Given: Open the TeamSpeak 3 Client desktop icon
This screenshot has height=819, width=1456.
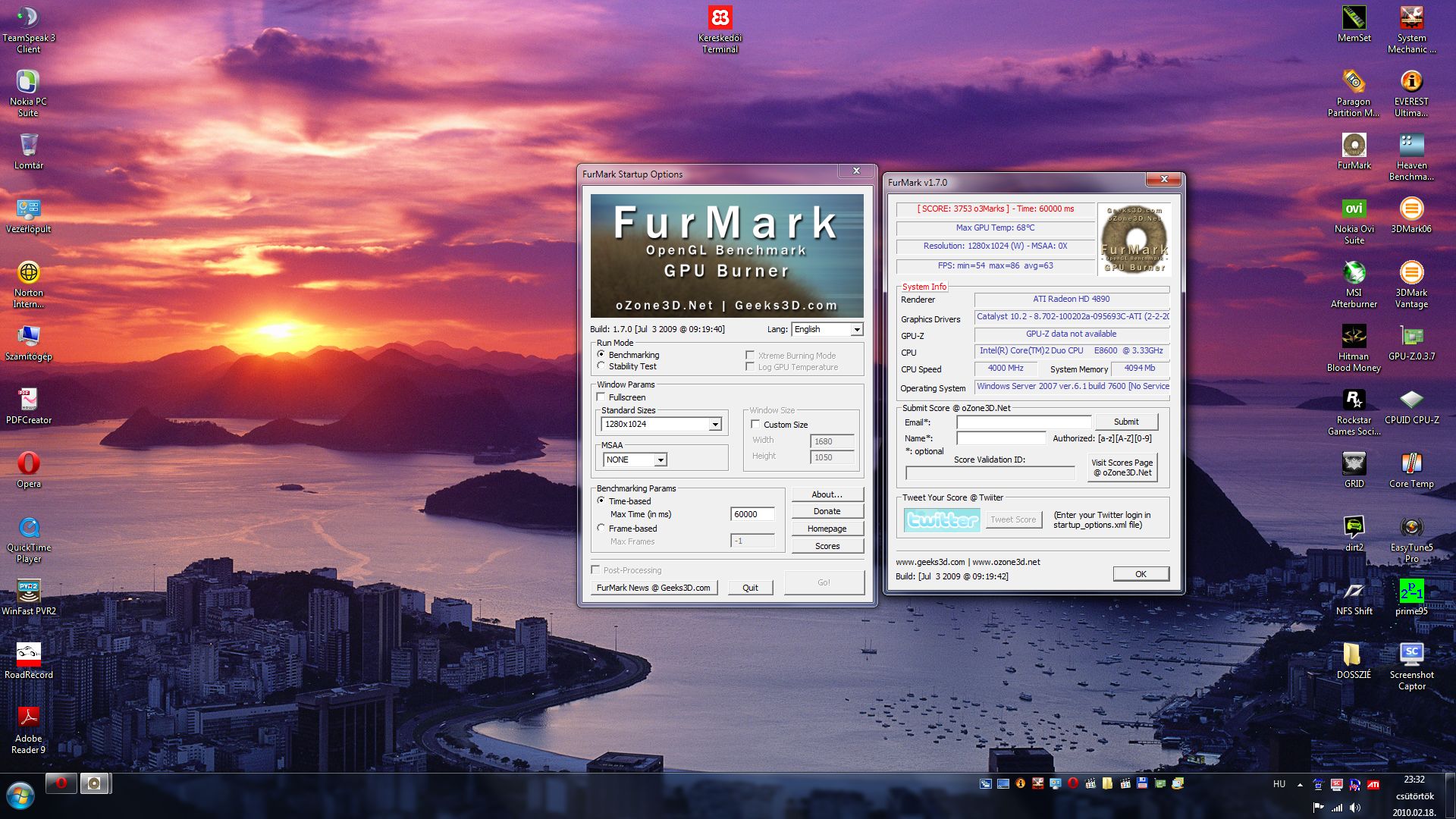Looking at the screenshot, I should pyautogui.click(x=28, y=30).
